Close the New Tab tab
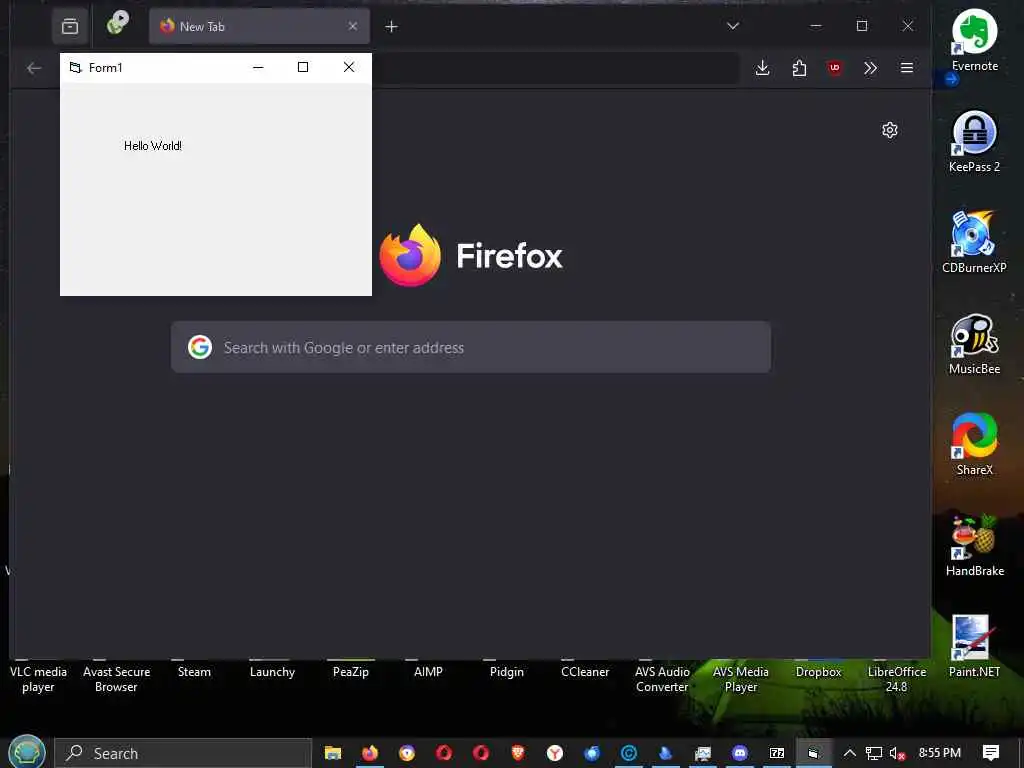The image size is (1024, 768). pos(353,26)
